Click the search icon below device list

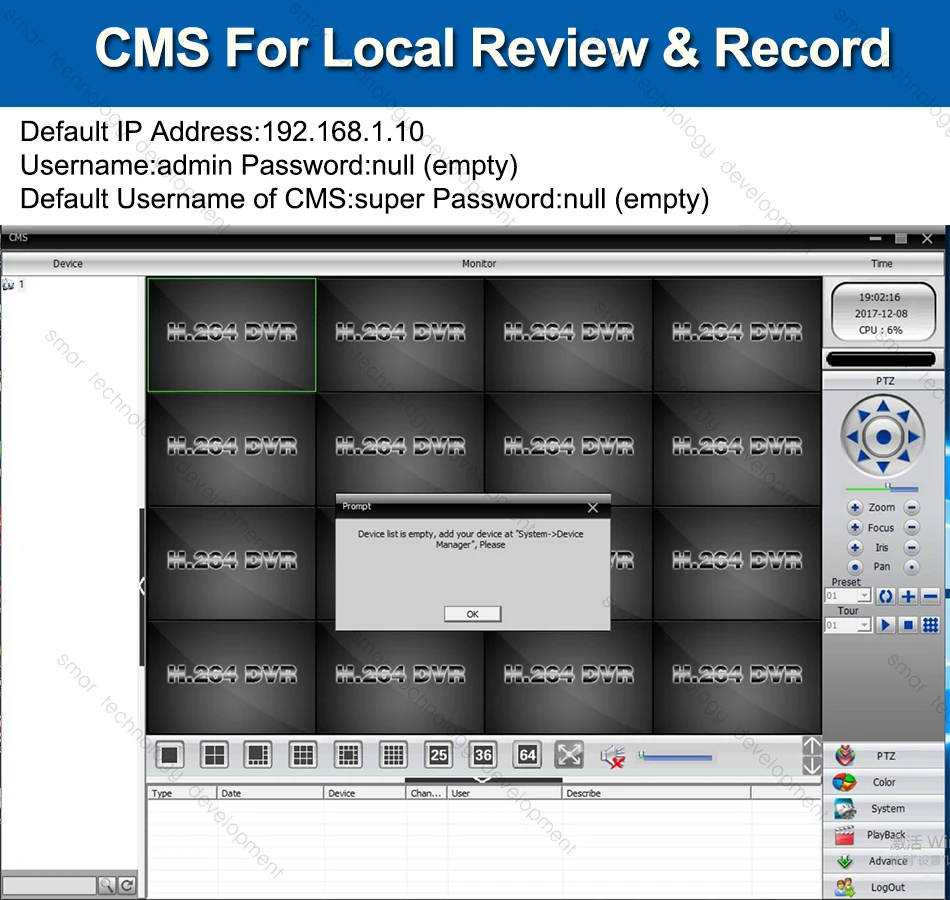[106, 885]
